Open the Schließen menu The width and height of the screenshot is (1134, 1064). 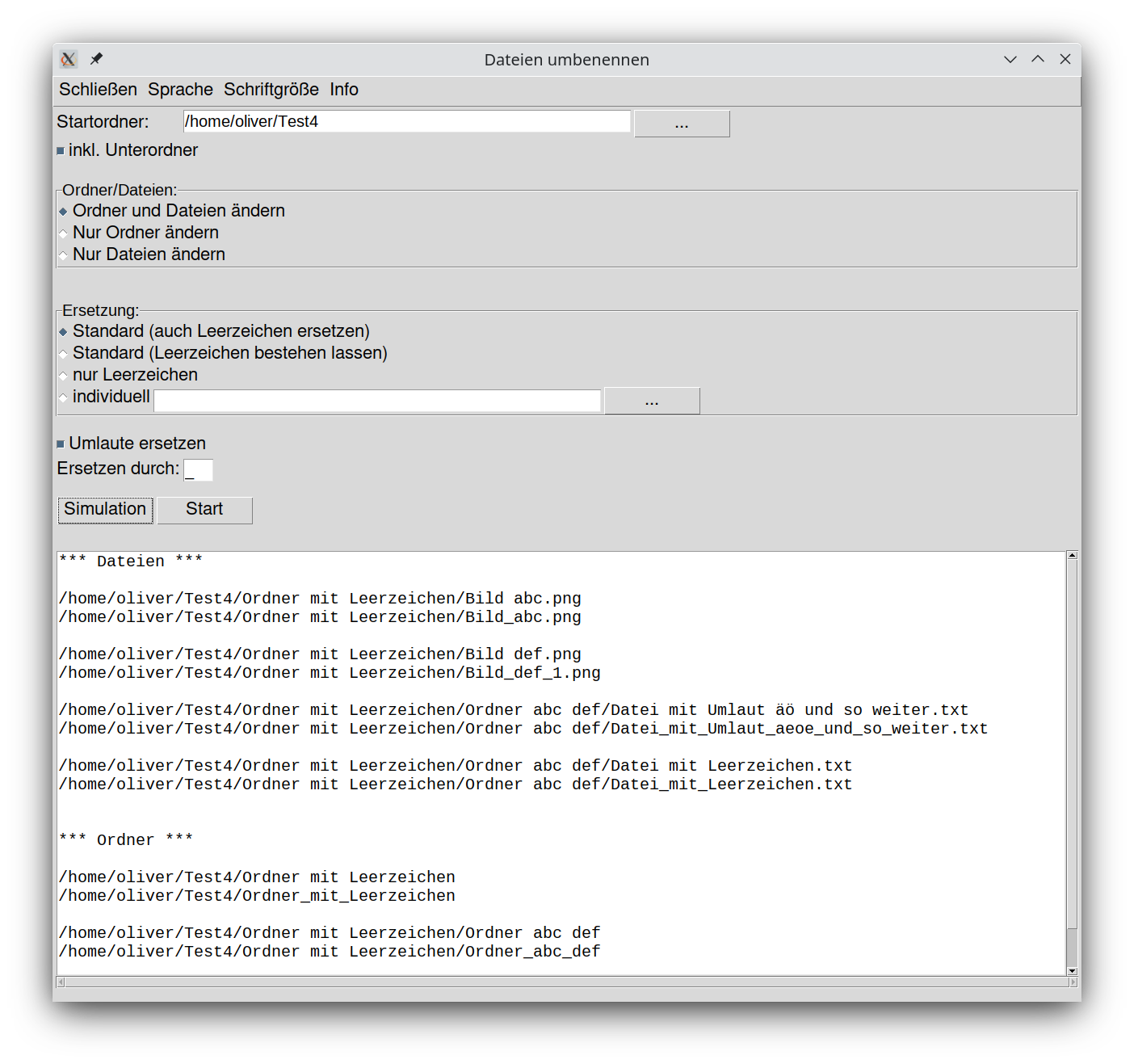click(98, 90)
